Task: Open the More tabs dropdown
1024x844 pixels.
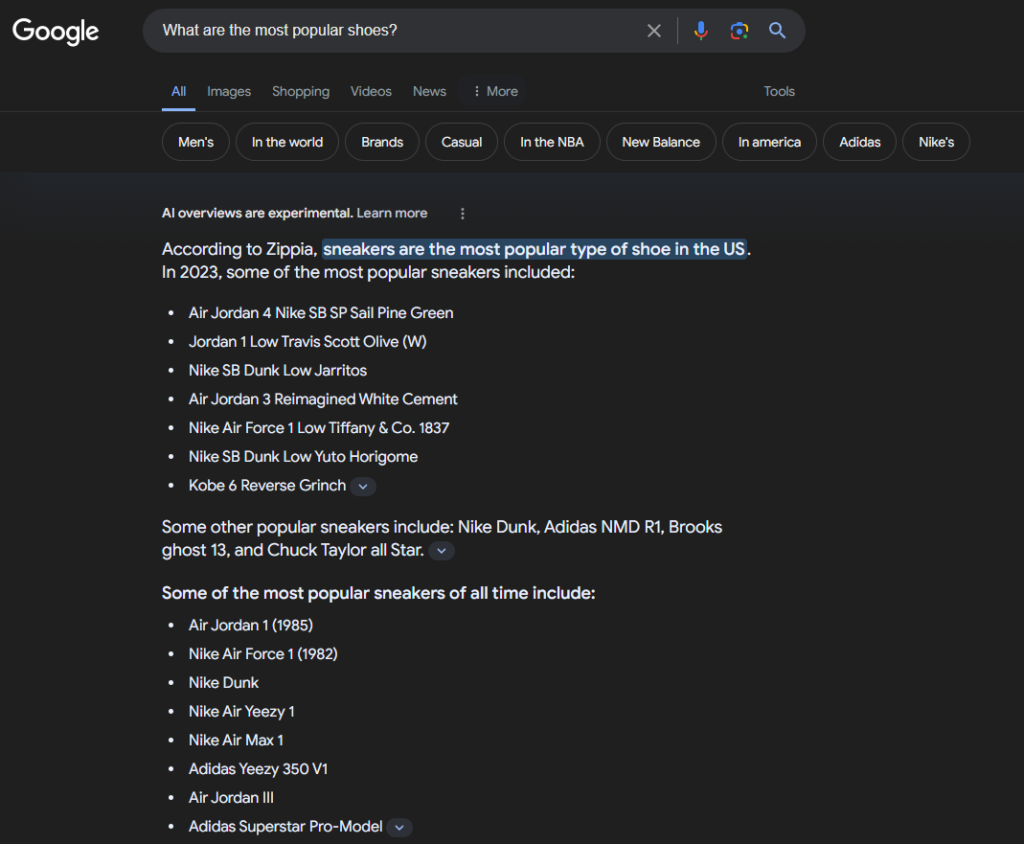Action: (495, 91)
